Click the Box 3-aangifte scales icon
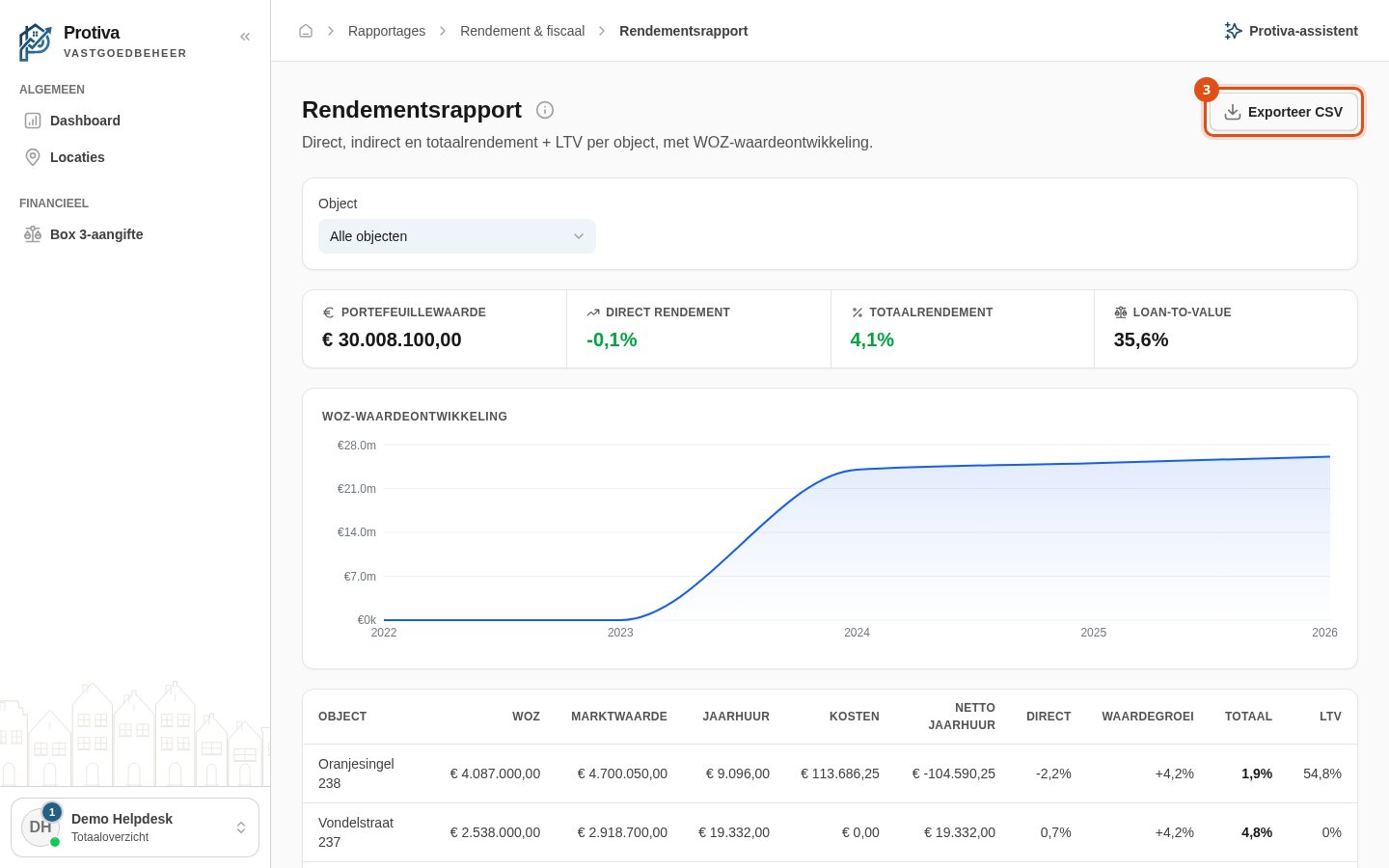 point(33,234)
